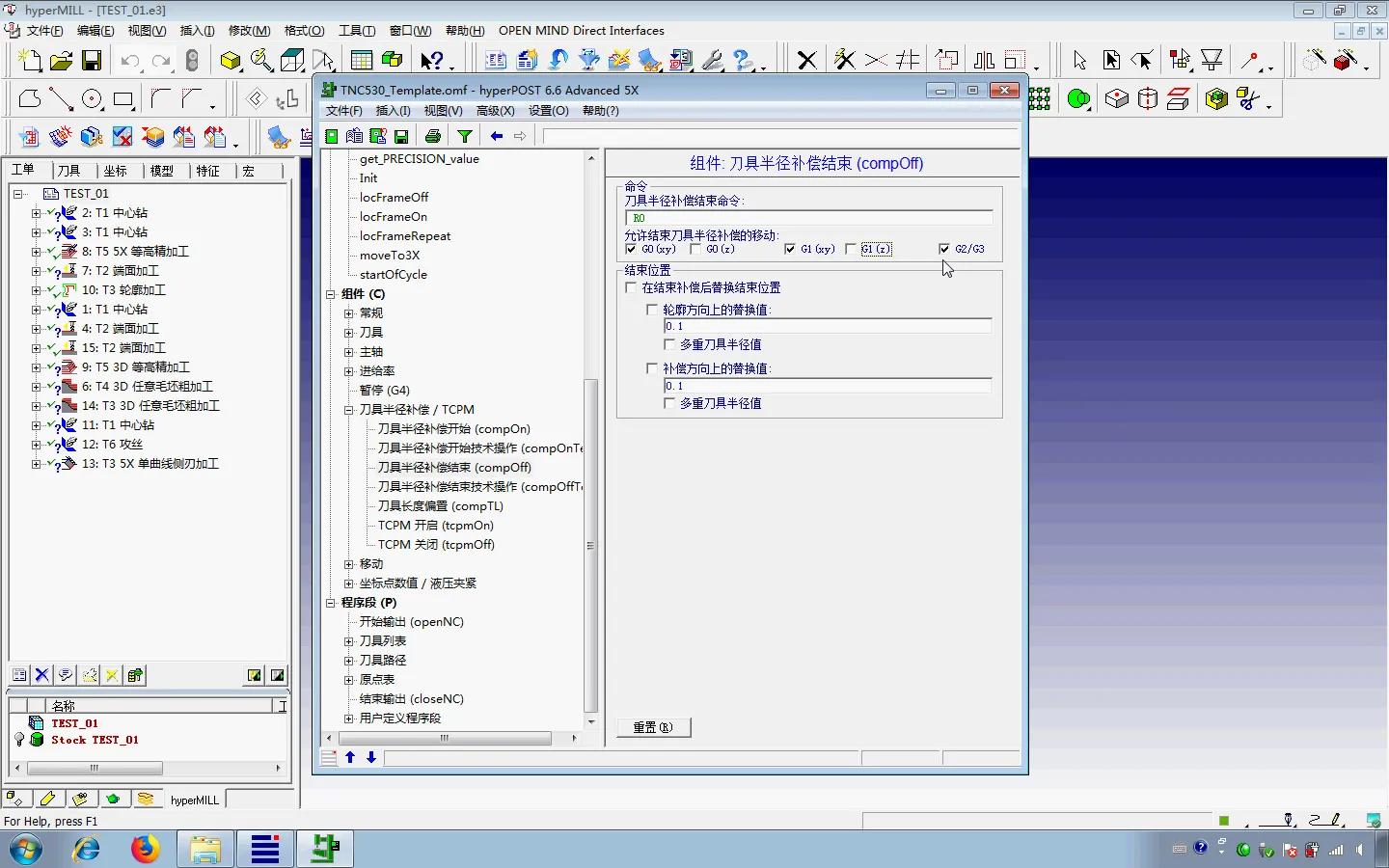Screen dimensions: 1389x868
Task: Select the Stock TEST_01 entry
Action: pyautogui.click(x=94, y=741)
